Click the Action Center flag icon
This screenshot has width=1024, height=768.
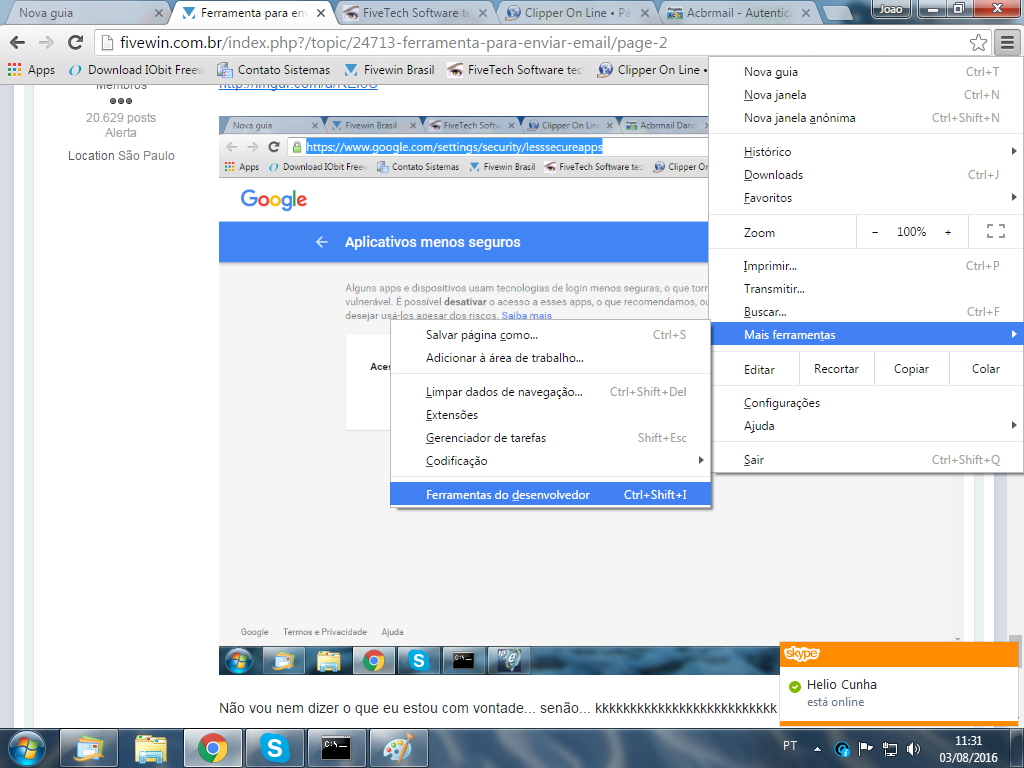[866, 749]
